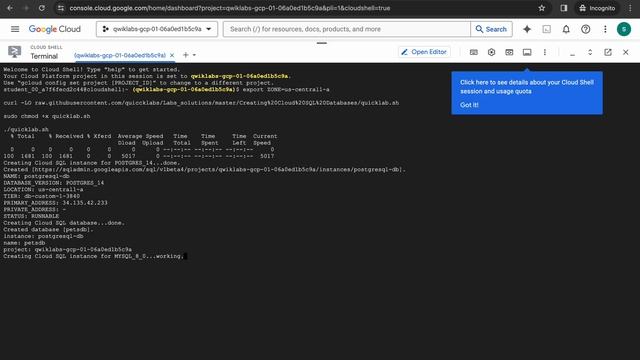Viewport: 640px width, 360px height.
Task: Open Cloud Shell in a new window
Action: pos(608,52)
